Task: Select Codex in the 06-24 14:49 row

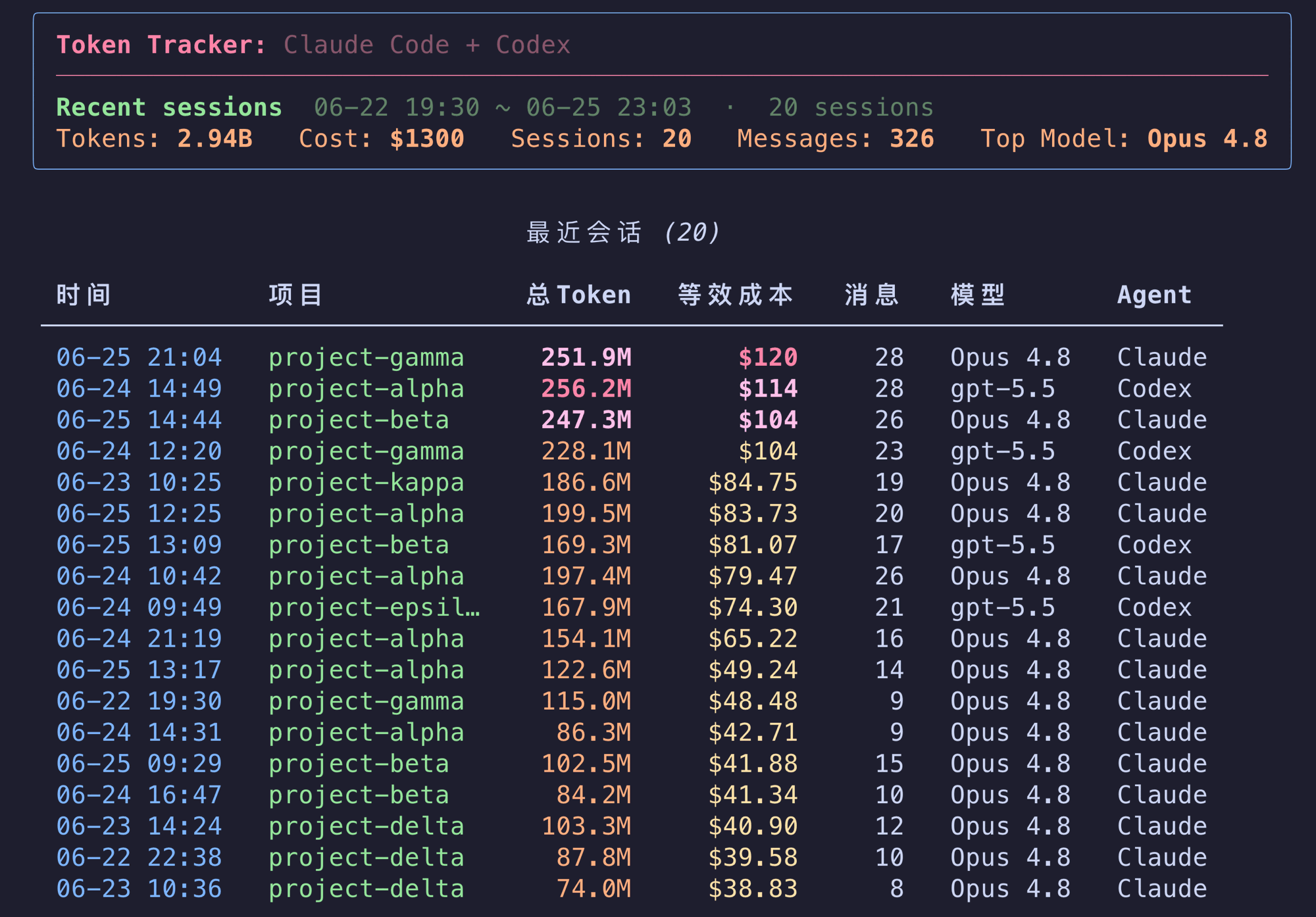Action: coord(1154,389)
